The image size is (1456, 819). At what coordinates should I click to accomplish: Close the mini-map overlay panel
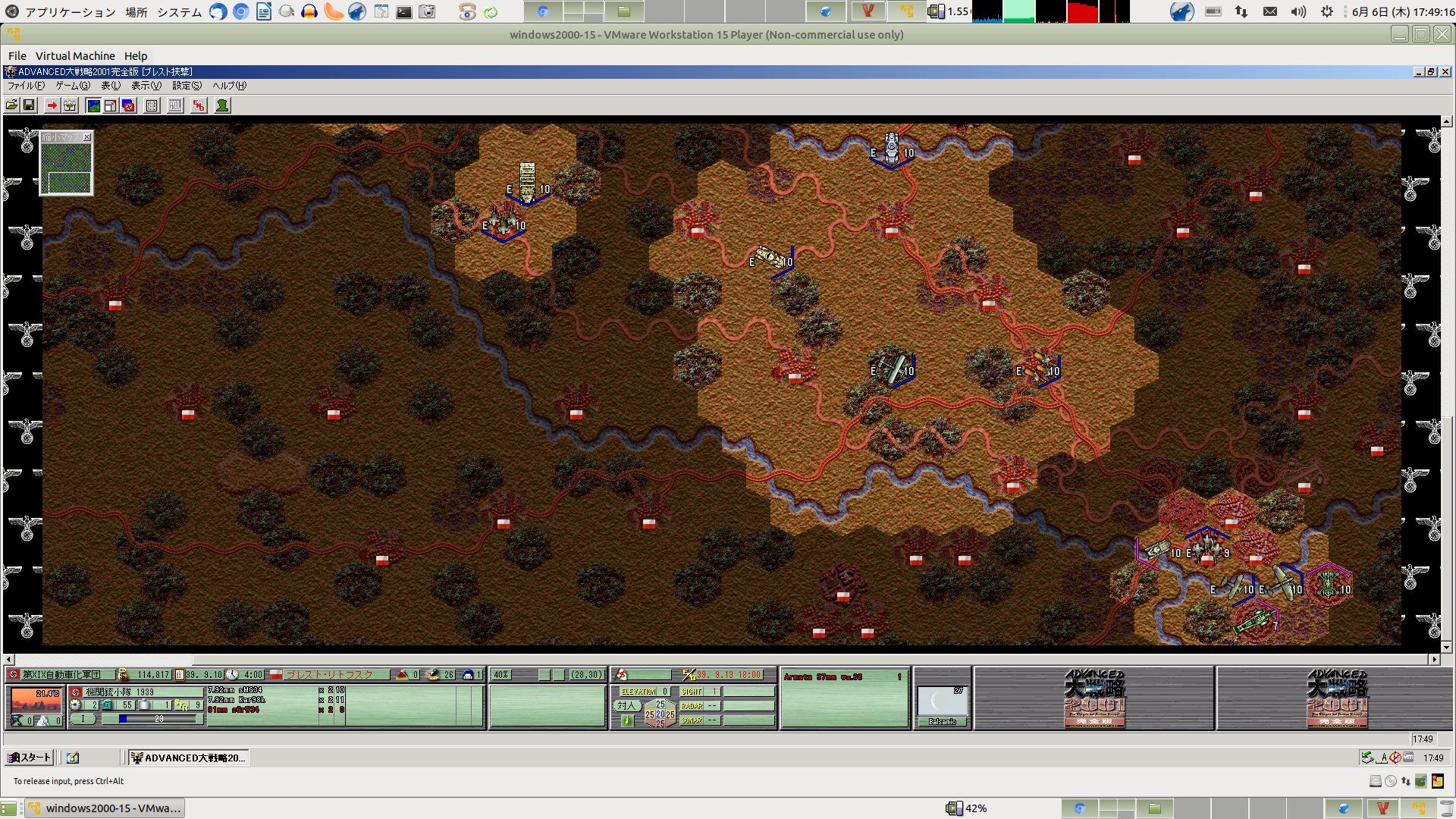tap(87, 137)
